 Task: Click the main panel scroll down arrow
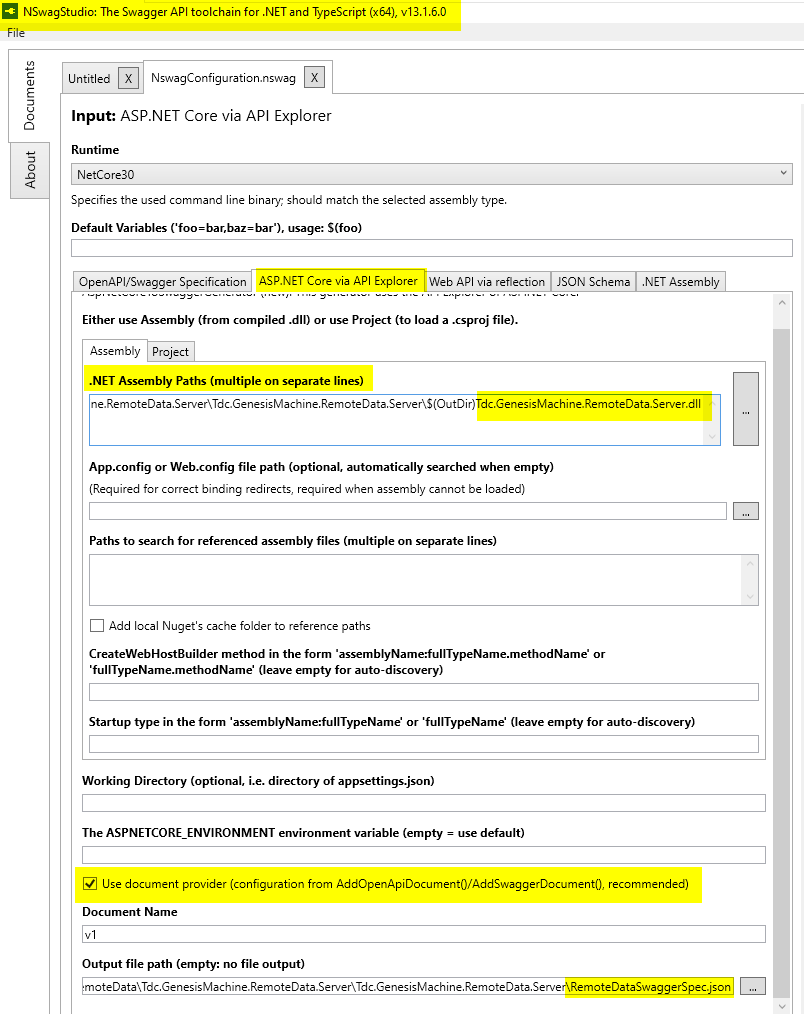tap(781, 1006)
